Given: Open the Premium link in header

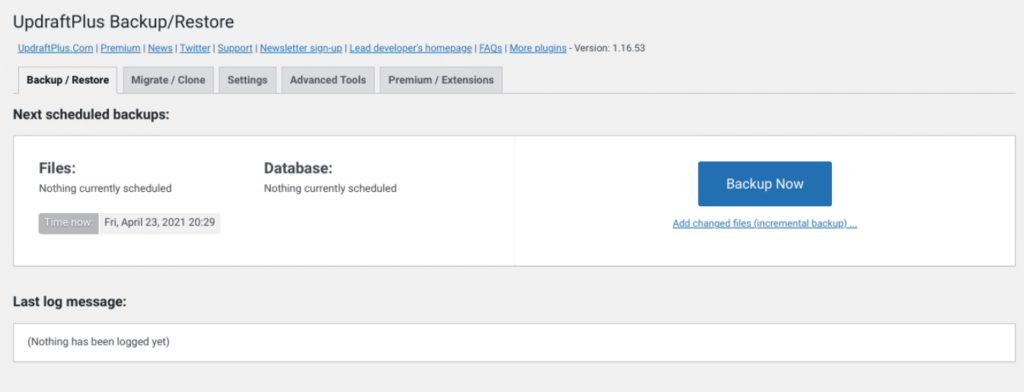Looking at the screenshot, I should (x=120, y=48).
